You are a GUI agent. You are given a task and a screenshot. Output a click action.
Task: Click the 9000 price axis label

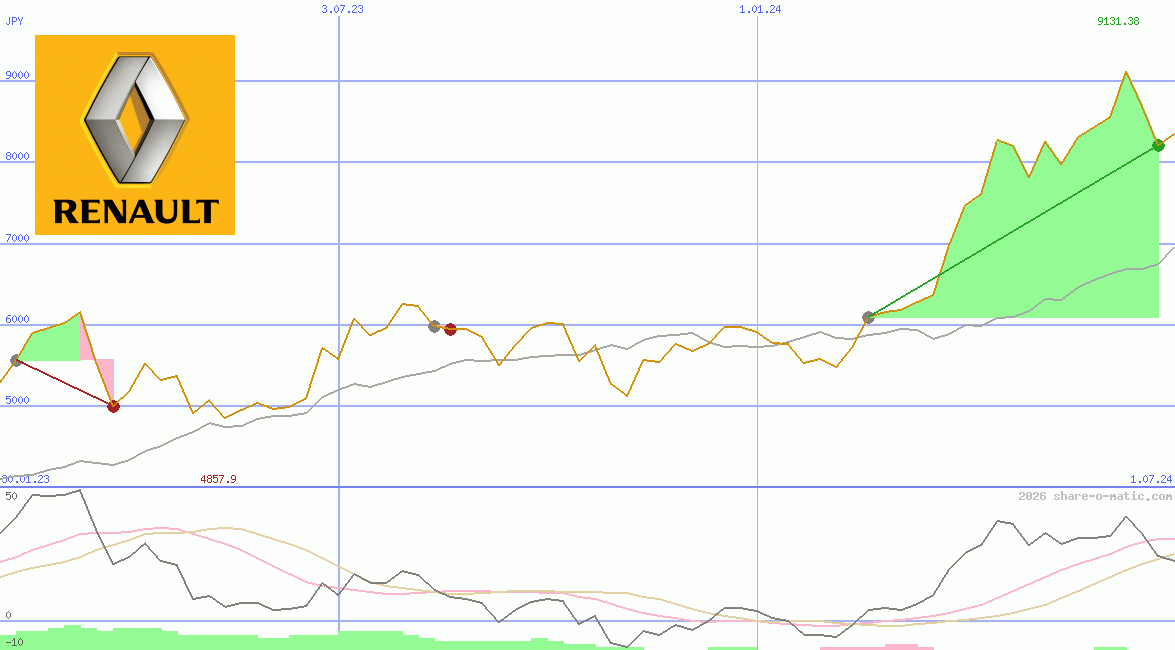pos(17,76)
